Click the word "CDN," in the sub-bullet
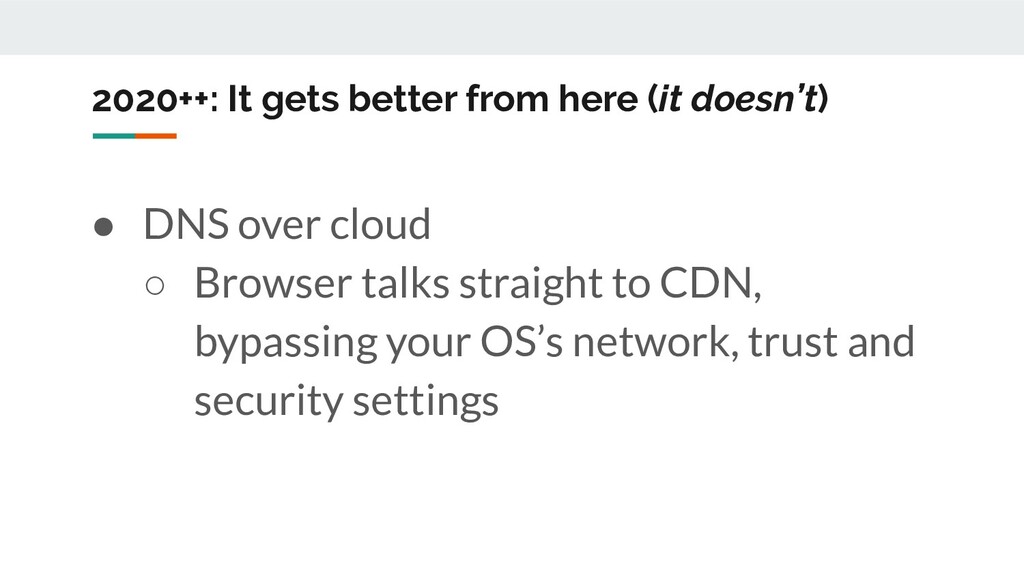1024x576 pixels. 710,283
